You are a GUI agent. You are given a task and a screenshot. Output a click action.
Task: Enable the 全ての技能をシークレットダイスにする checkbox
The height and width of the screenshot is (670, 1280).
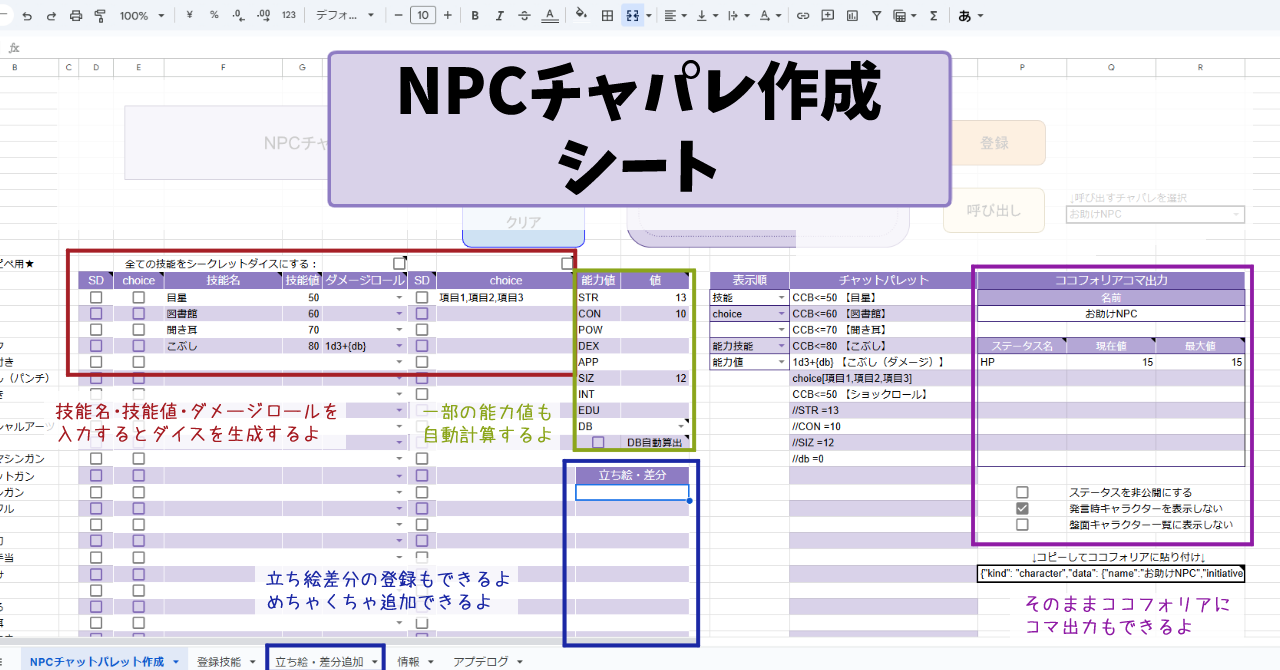coord(400,263)
